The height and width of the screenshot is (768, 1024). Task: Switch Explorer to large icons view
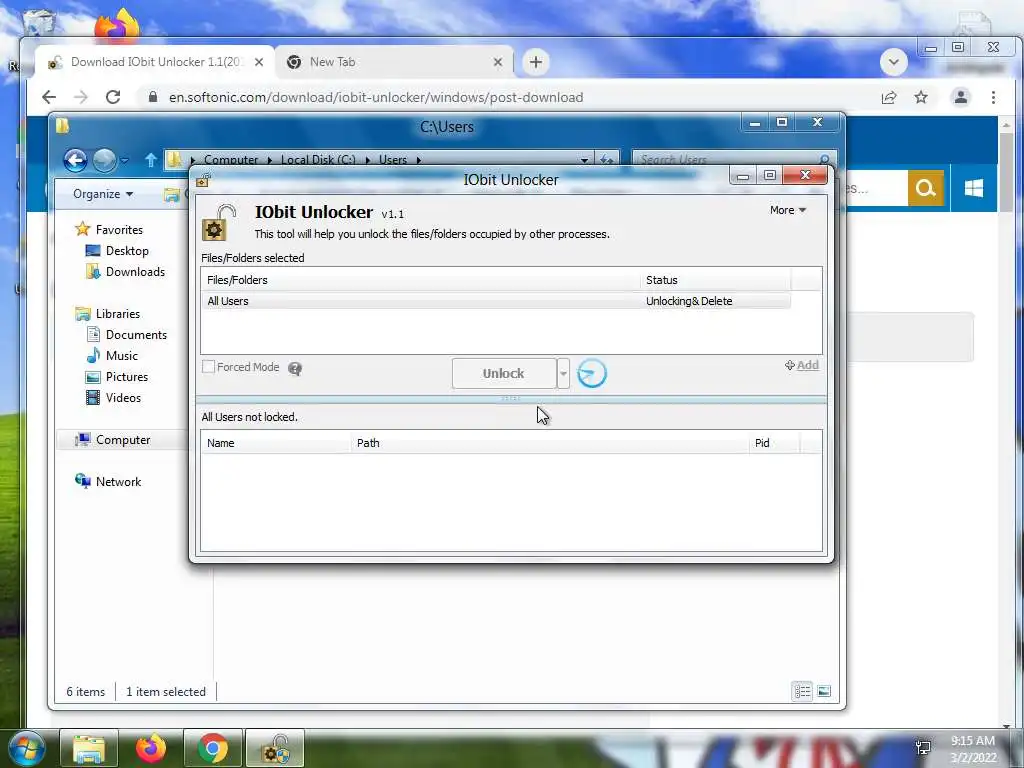coord(824,691)
